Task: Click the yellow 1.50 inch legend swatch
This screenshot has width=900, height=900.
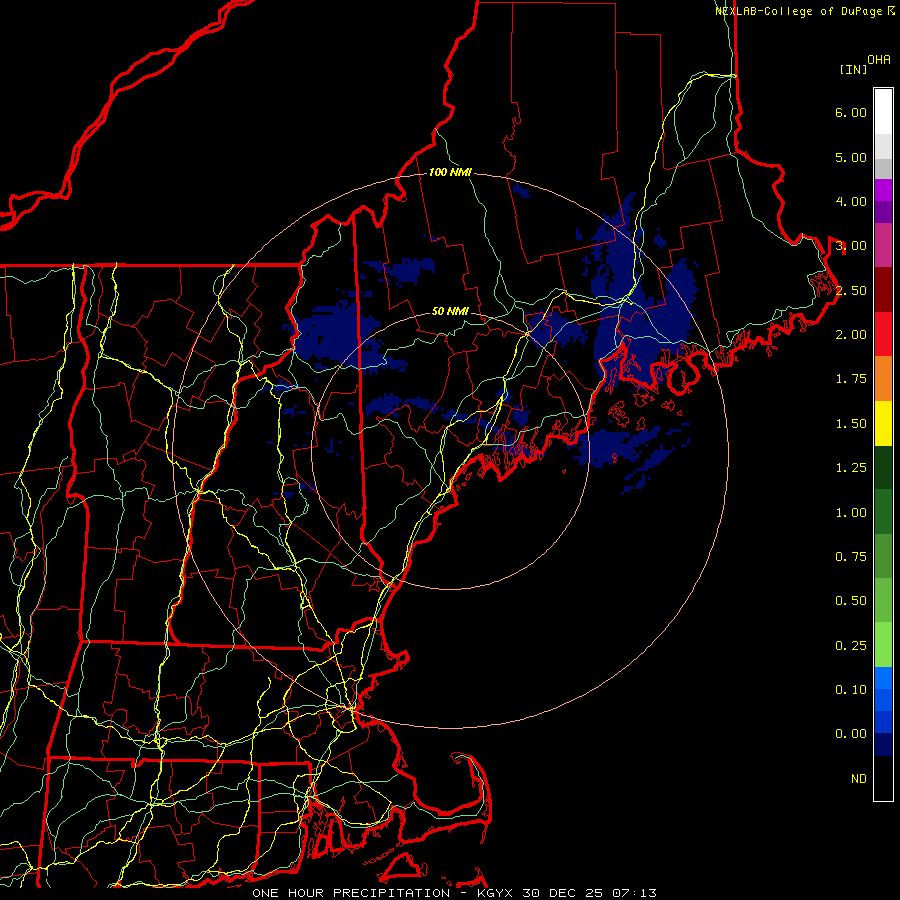Action: 883,423
